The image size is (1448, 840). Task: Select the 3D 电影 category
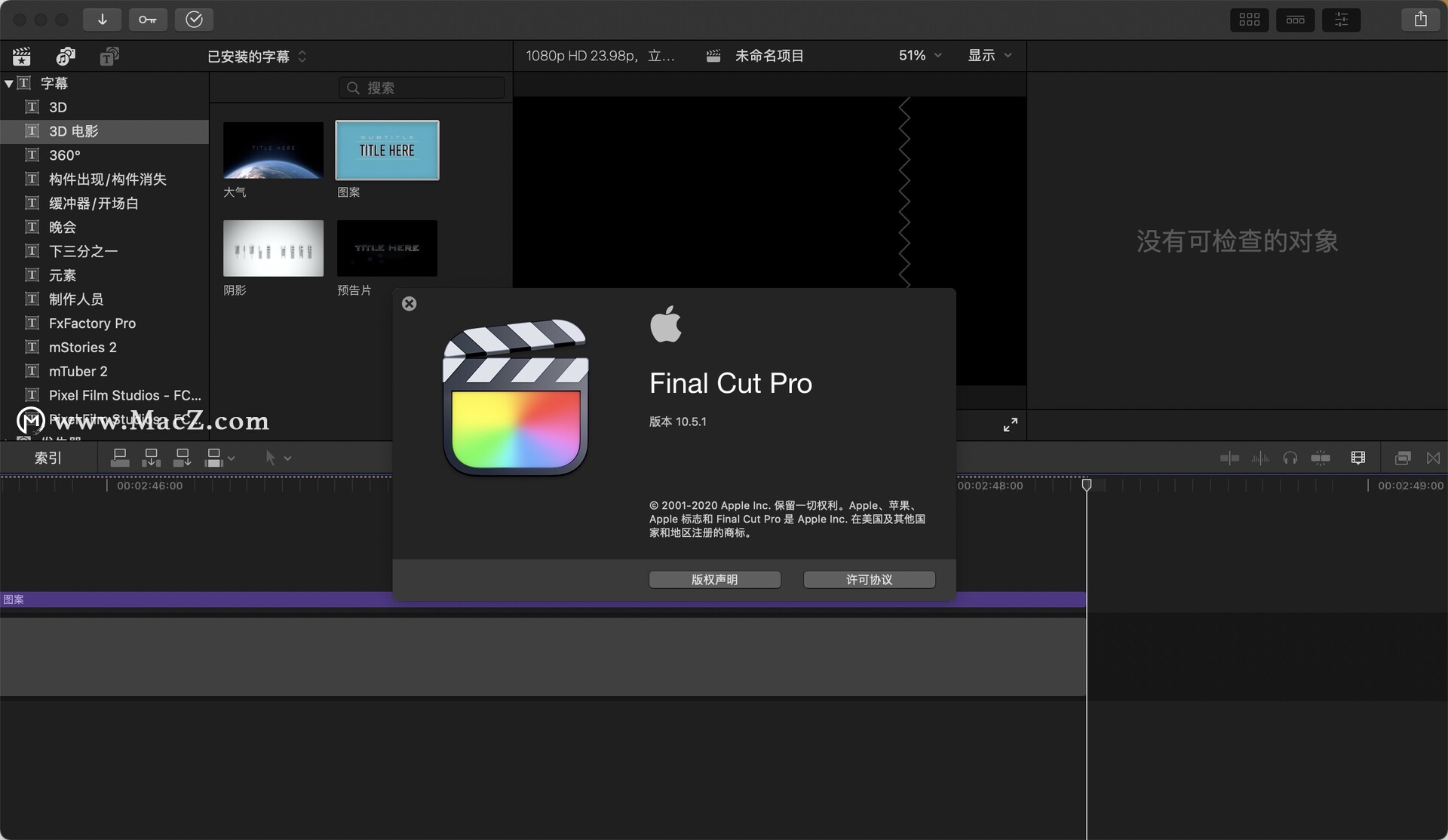[105, 131]
